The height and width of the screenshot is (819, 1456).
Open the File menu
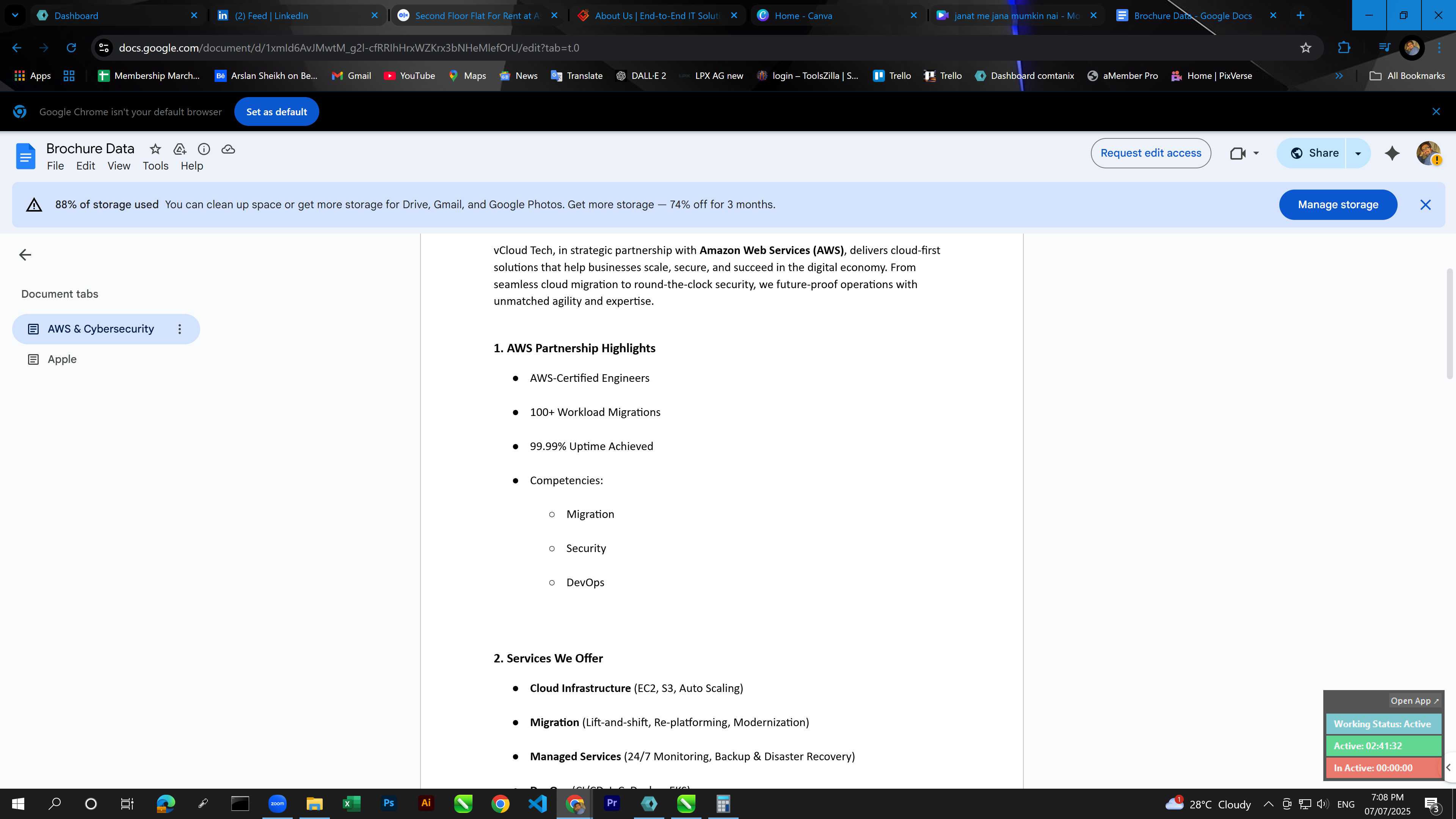55,166
